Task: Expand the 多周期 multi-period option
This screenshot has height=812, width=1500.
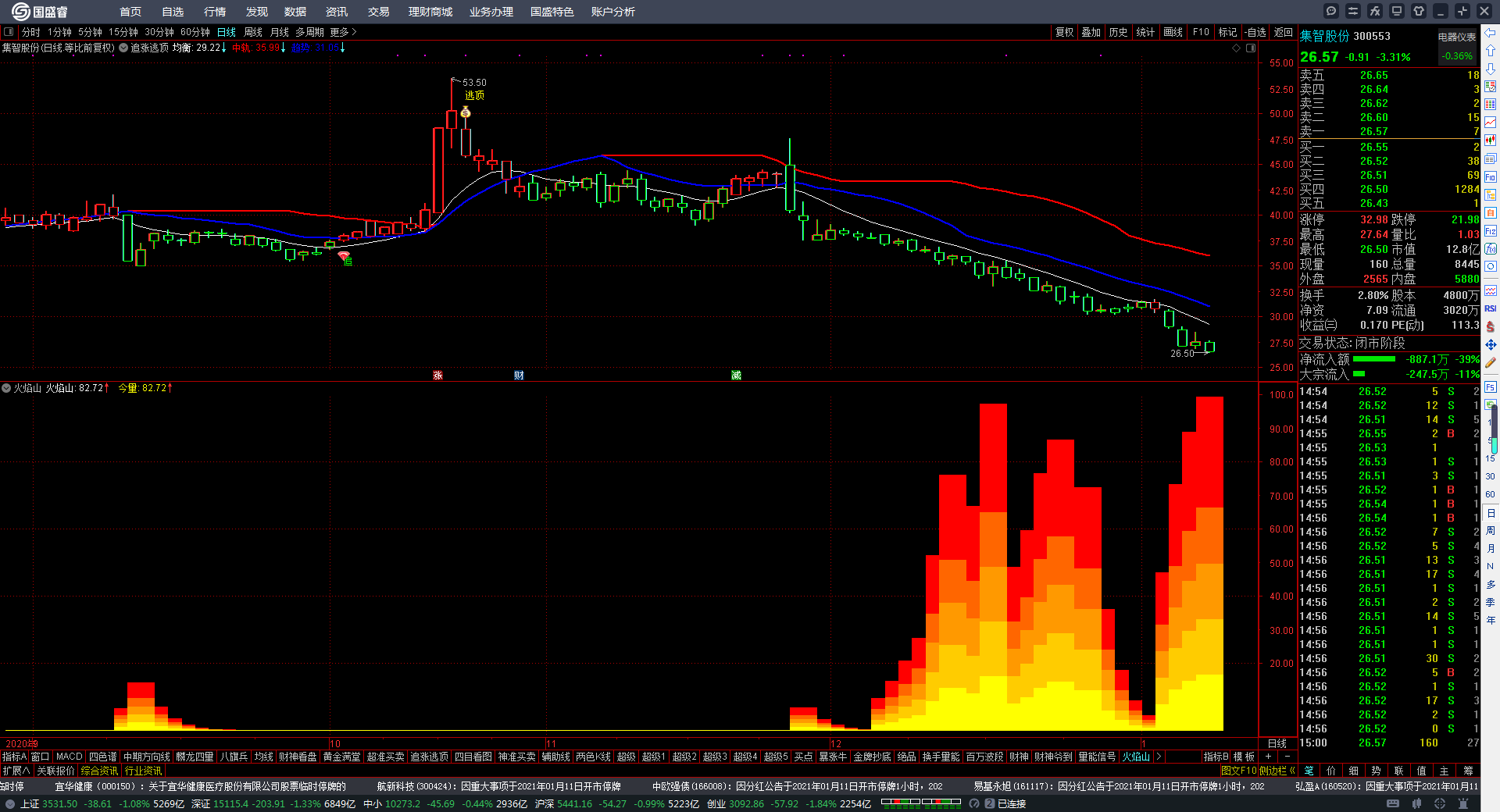Action: (309, 32)
